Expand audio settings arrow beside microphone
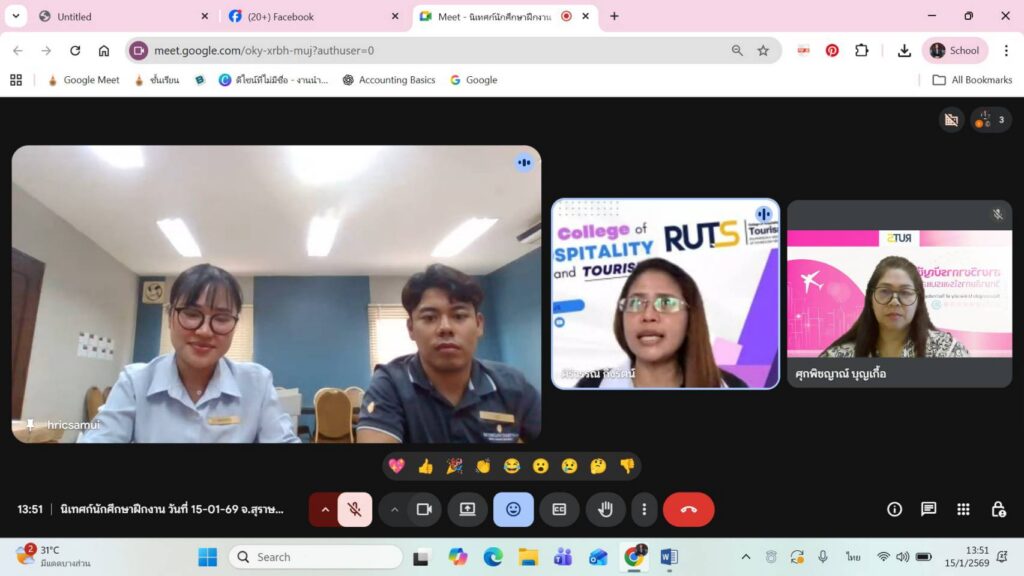Screen dimensions: 1024x576 click(x=324, y=509)
